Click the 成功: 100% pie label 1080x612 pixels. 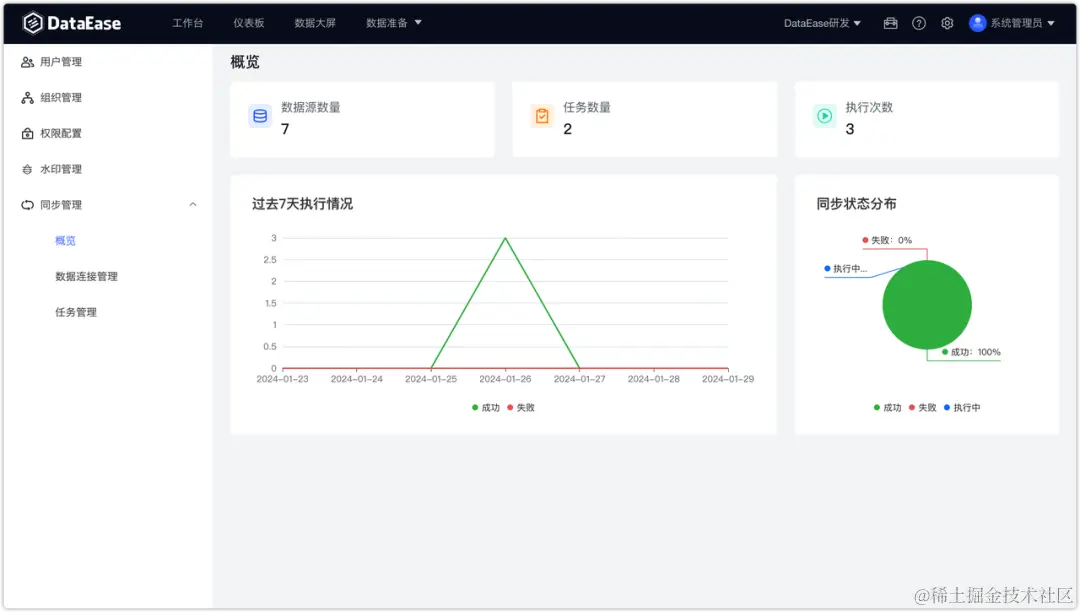971,352
